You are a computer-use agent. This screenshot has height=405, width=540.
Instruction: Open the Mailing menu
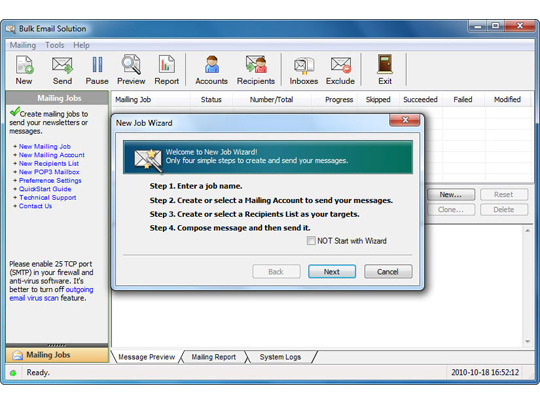(23, 45)
